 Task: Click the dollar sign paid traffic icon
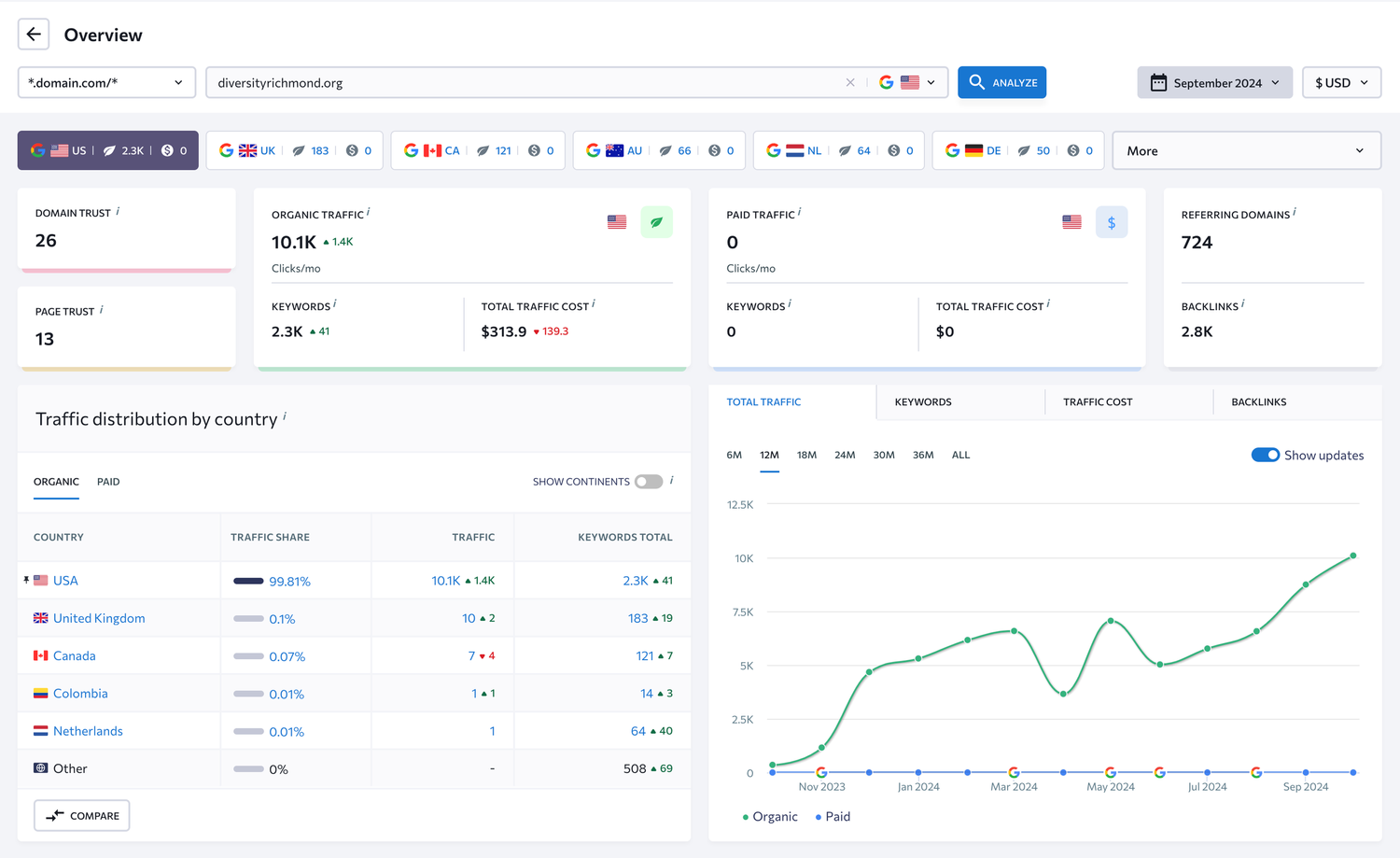(x=1112, y=222)
